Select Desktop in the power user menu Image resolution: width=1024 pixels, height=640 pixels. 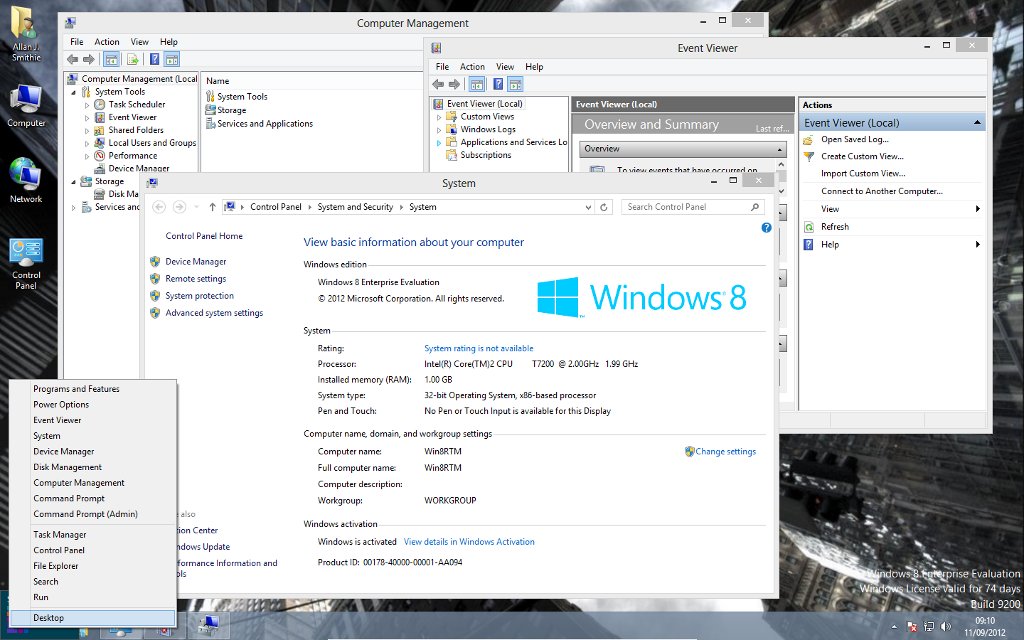[93, 618]
